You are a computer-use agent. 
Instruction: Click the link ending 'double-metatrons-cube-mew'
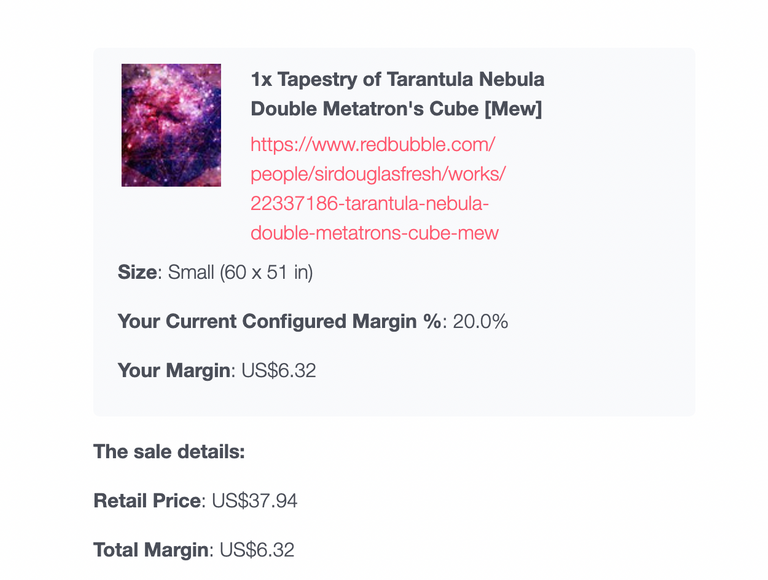coord(374,233)
